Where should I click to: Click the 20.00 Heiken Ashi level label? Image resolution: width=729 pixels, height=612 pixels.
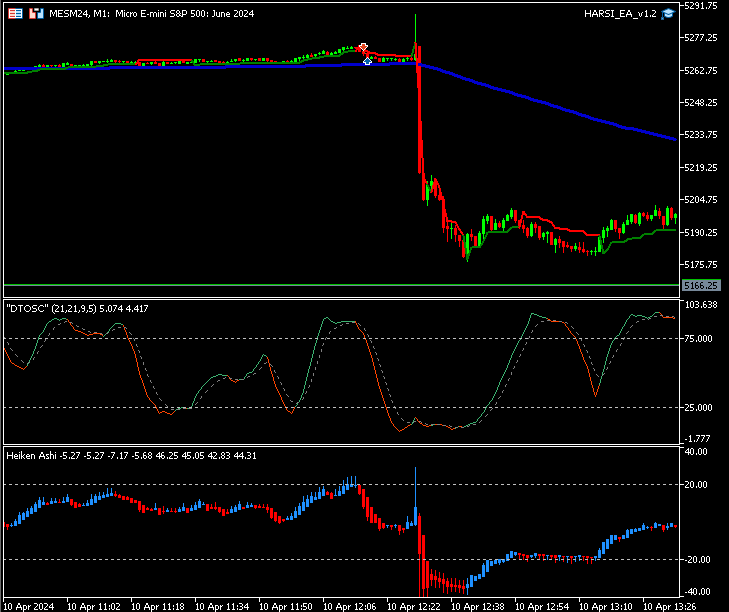click(696, 485)
